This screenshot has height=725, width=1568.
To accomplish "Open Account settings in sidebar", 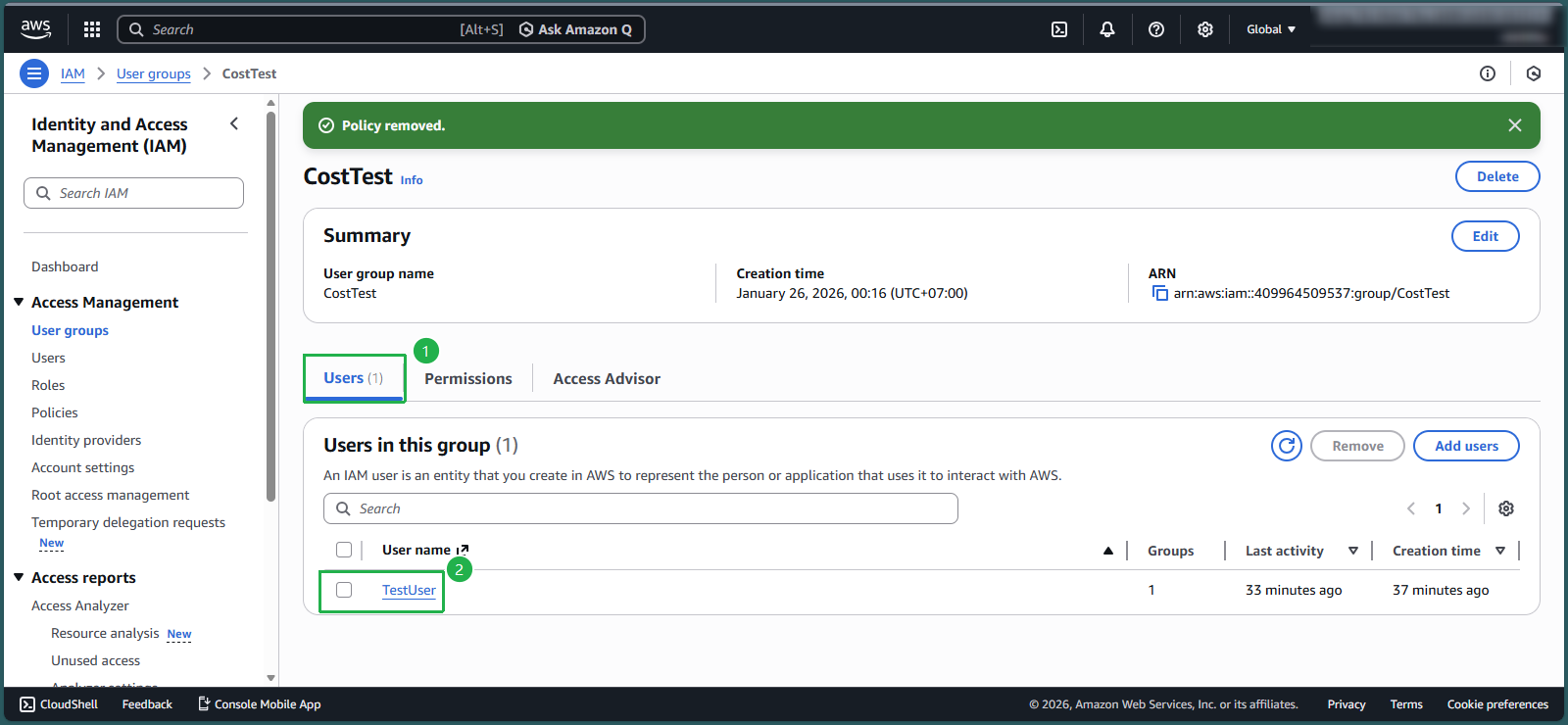I will (x=83, y=467).
